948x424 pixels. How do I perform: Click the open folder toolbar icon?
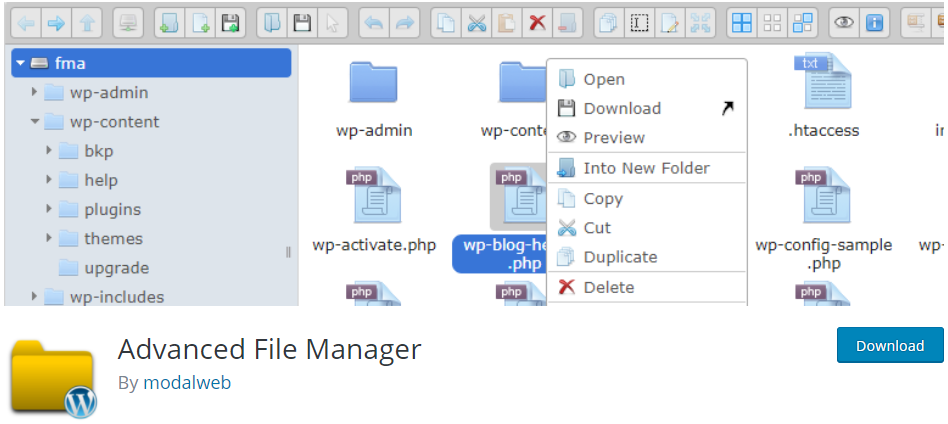(x=271, y=24)
